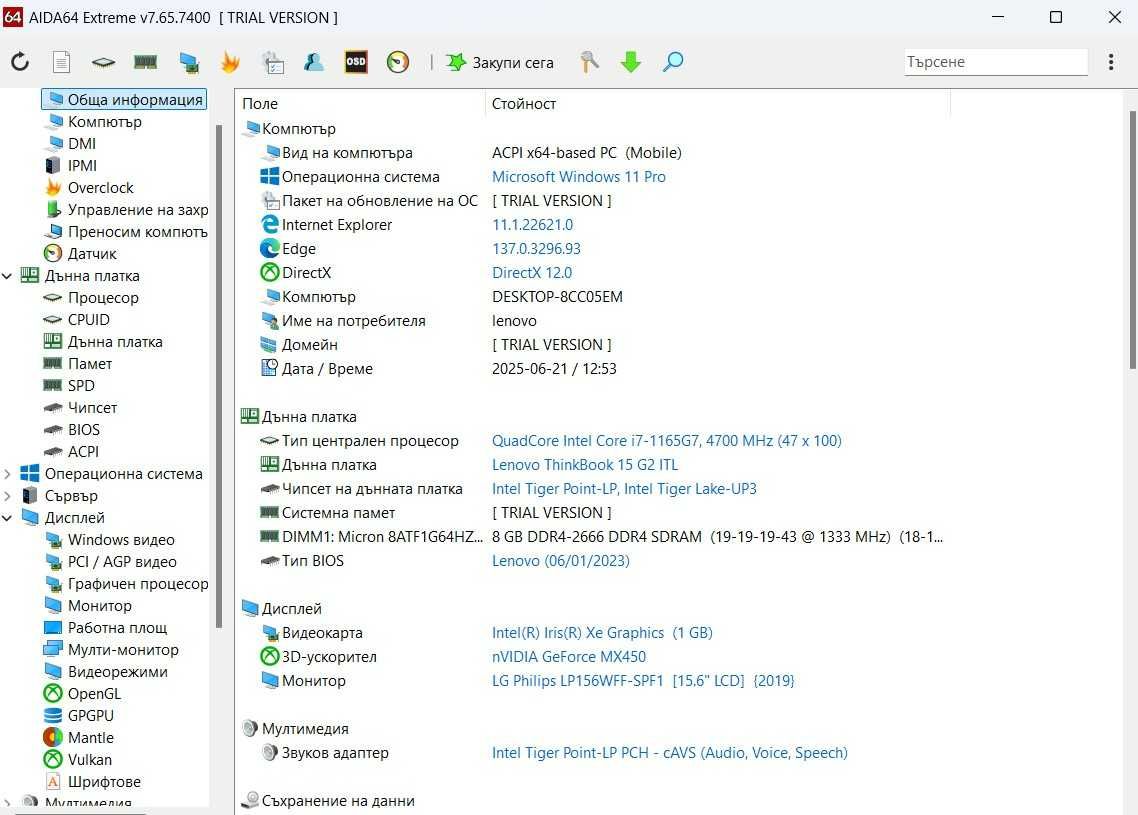Open LG Philips LP156WFF-SPF1 monitor link
The width and height of the screenshot is (1138, 815).
643,681
